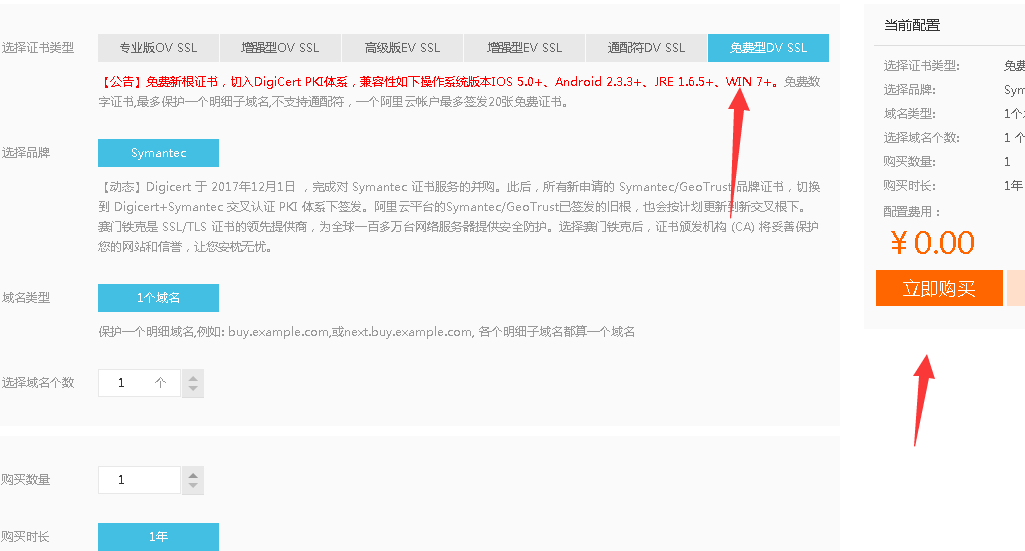The height and width of the screenshot is (551, 1025).
Task: Click 选择域名个数 row in 当前配置 panel
Action: (x=953, y=137)
